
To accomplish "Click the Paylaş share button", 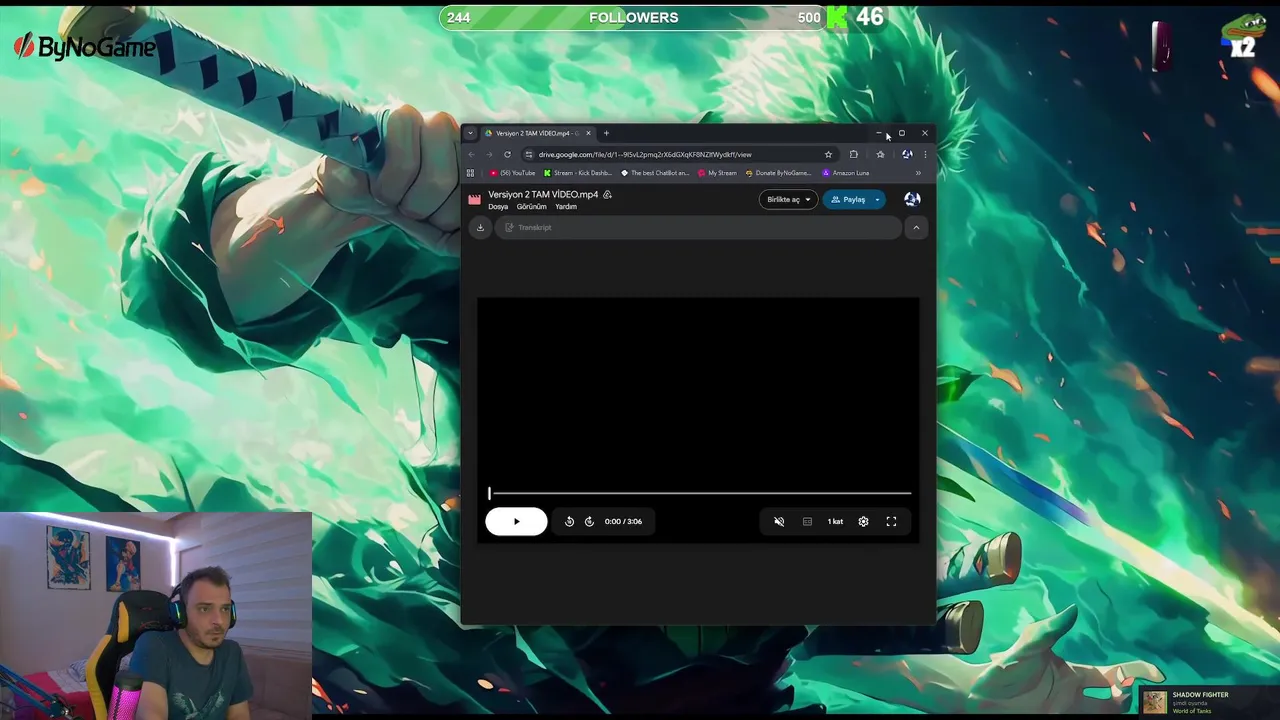I will click(x=848, y=199).
